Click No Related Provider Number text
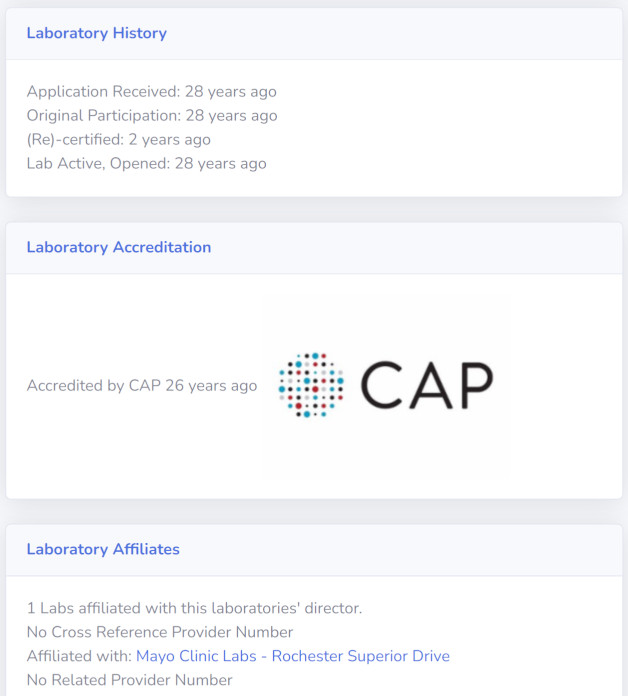628x696 pixels. 130,680
